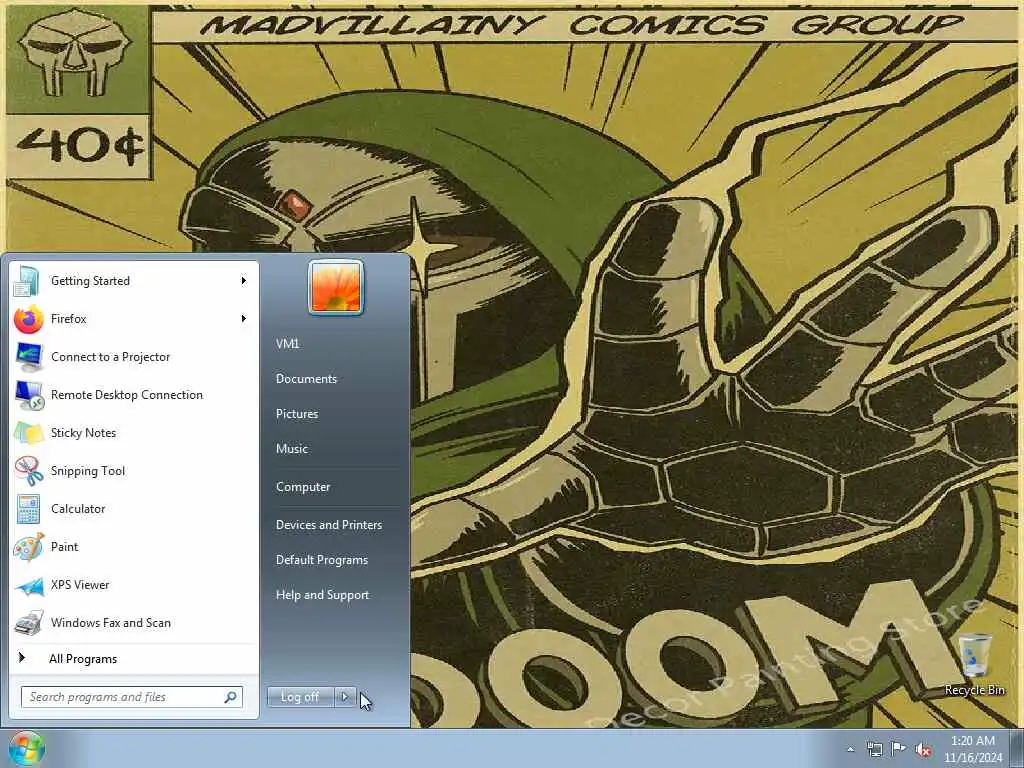The height and width of the screenshot is (768, 1024).
Task: Open the Pictures library
Action: pyautogui.click(x=297, y=414)
